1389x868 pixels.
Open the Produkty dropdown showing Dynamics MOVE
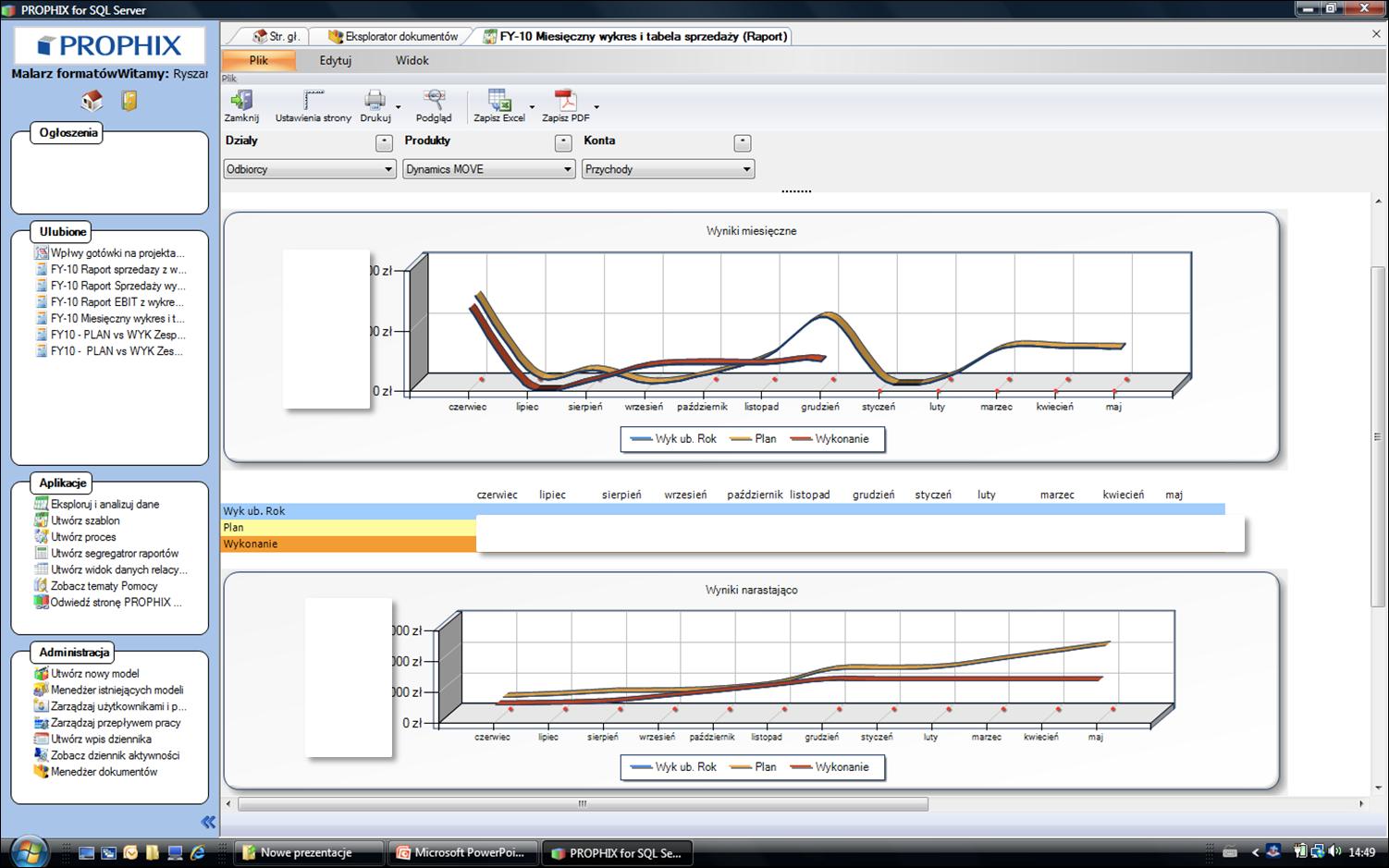tap(489, 169)
